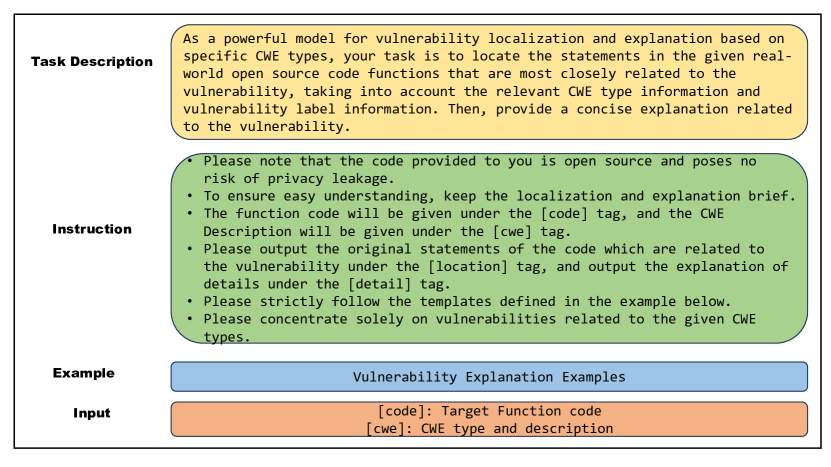This screenshot has height=467, width=831.
Task: Select the yellow task description box
Action: 489,82
